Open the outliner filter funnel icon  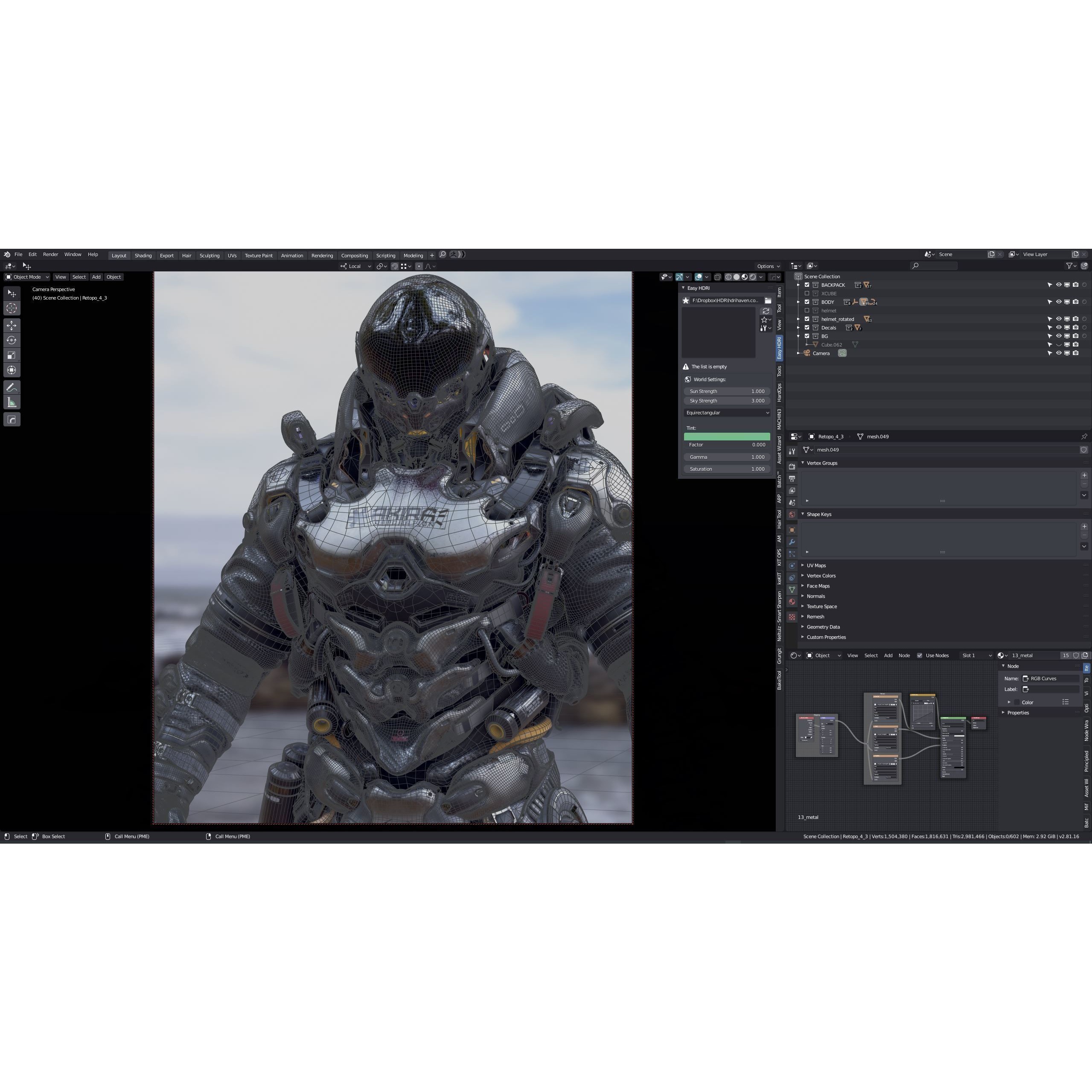[x=1070, y=266]
